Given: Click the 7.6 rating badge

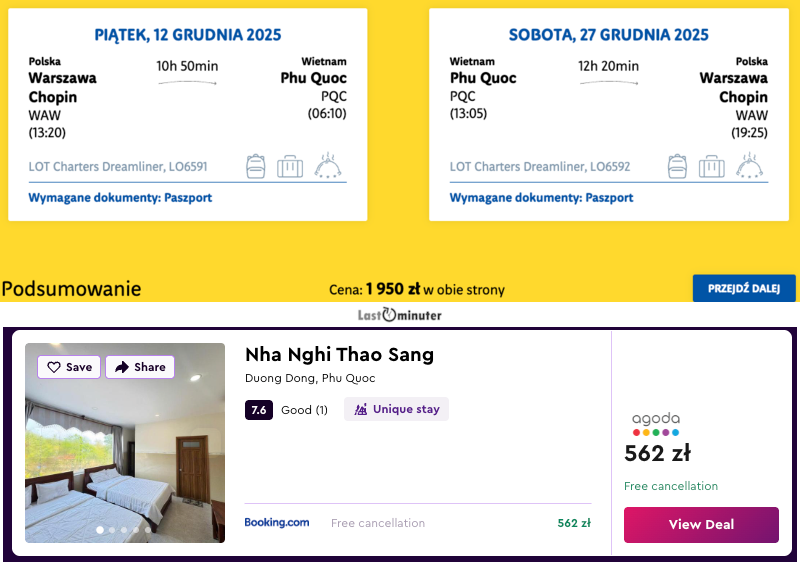Looking at the screenshot, I should 259,410.
